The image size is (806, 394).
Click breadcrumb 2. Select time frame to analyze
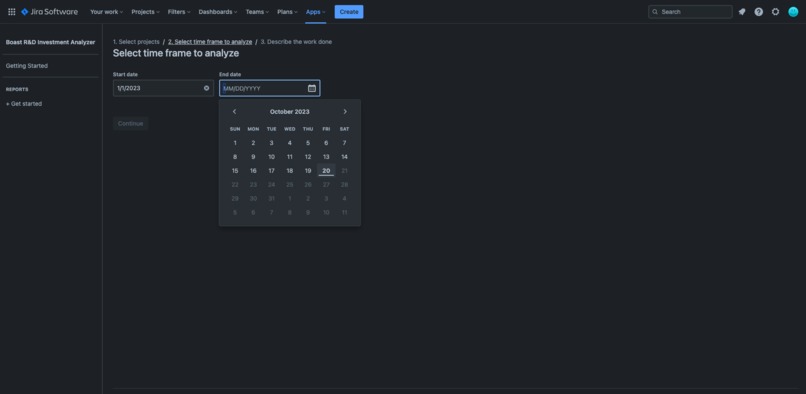click(210, 42)
